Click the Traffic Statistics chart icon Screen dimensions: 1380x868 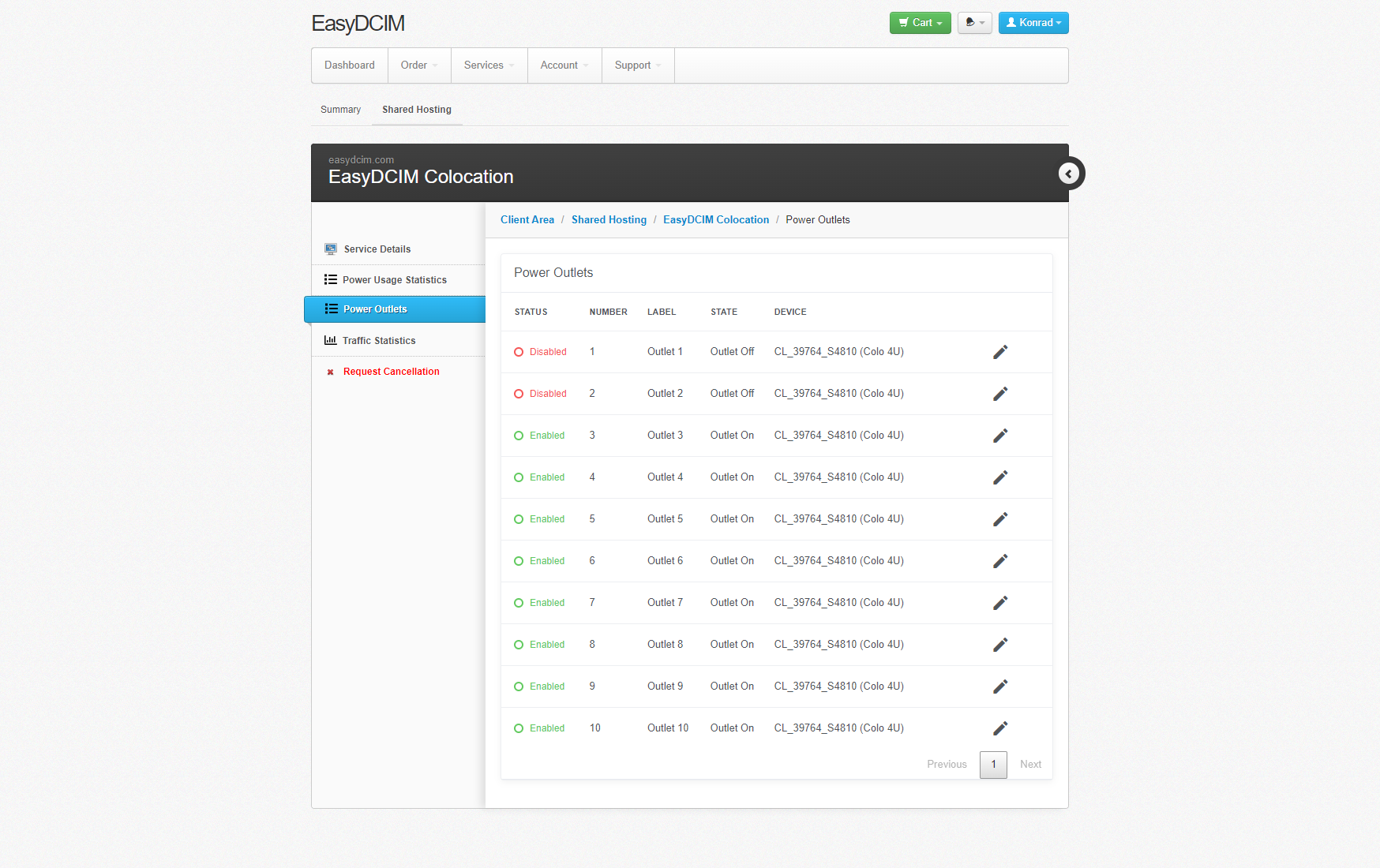point(330,341)
